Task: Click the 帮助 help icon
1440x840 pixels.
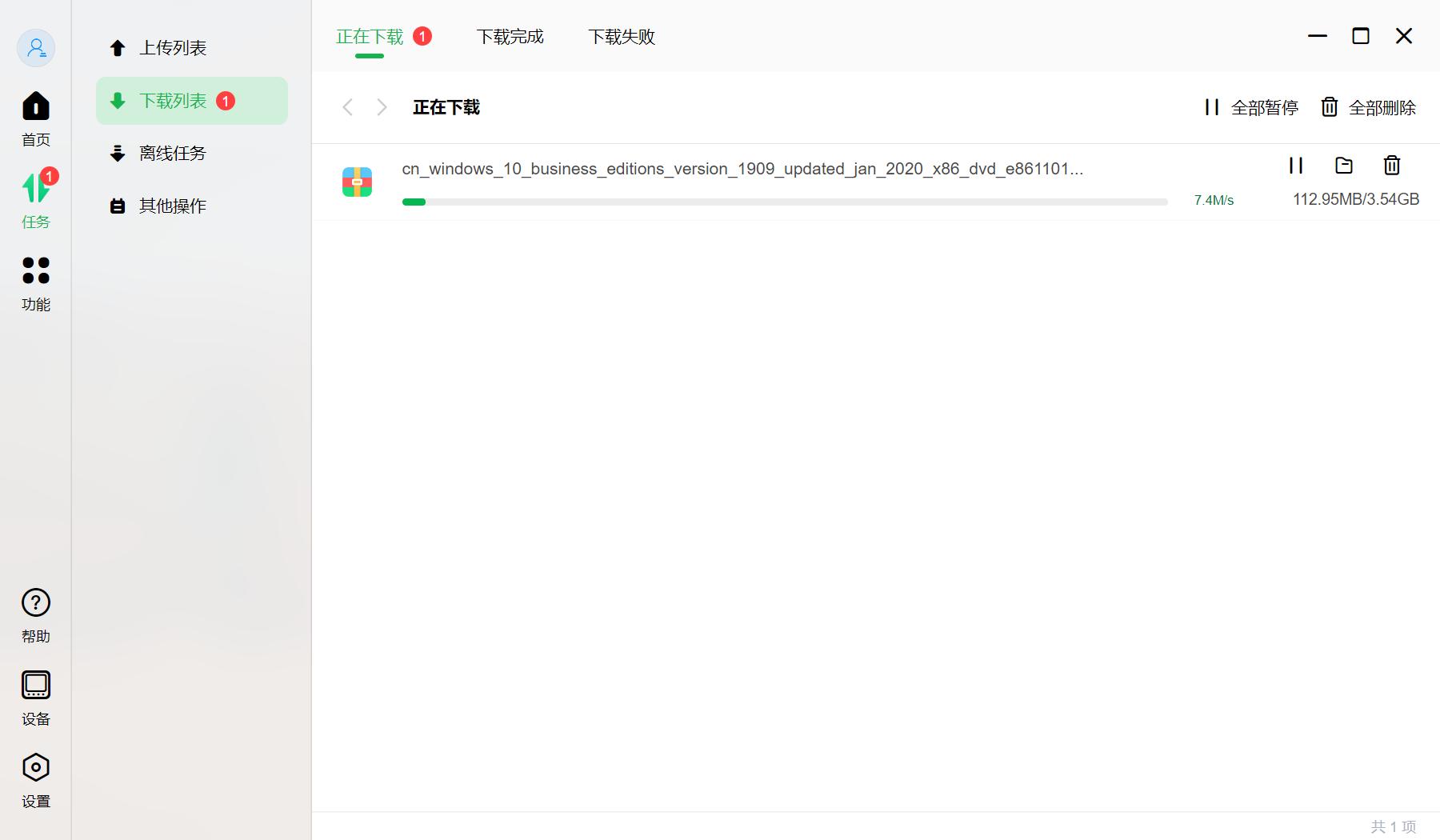Action: 35,614
